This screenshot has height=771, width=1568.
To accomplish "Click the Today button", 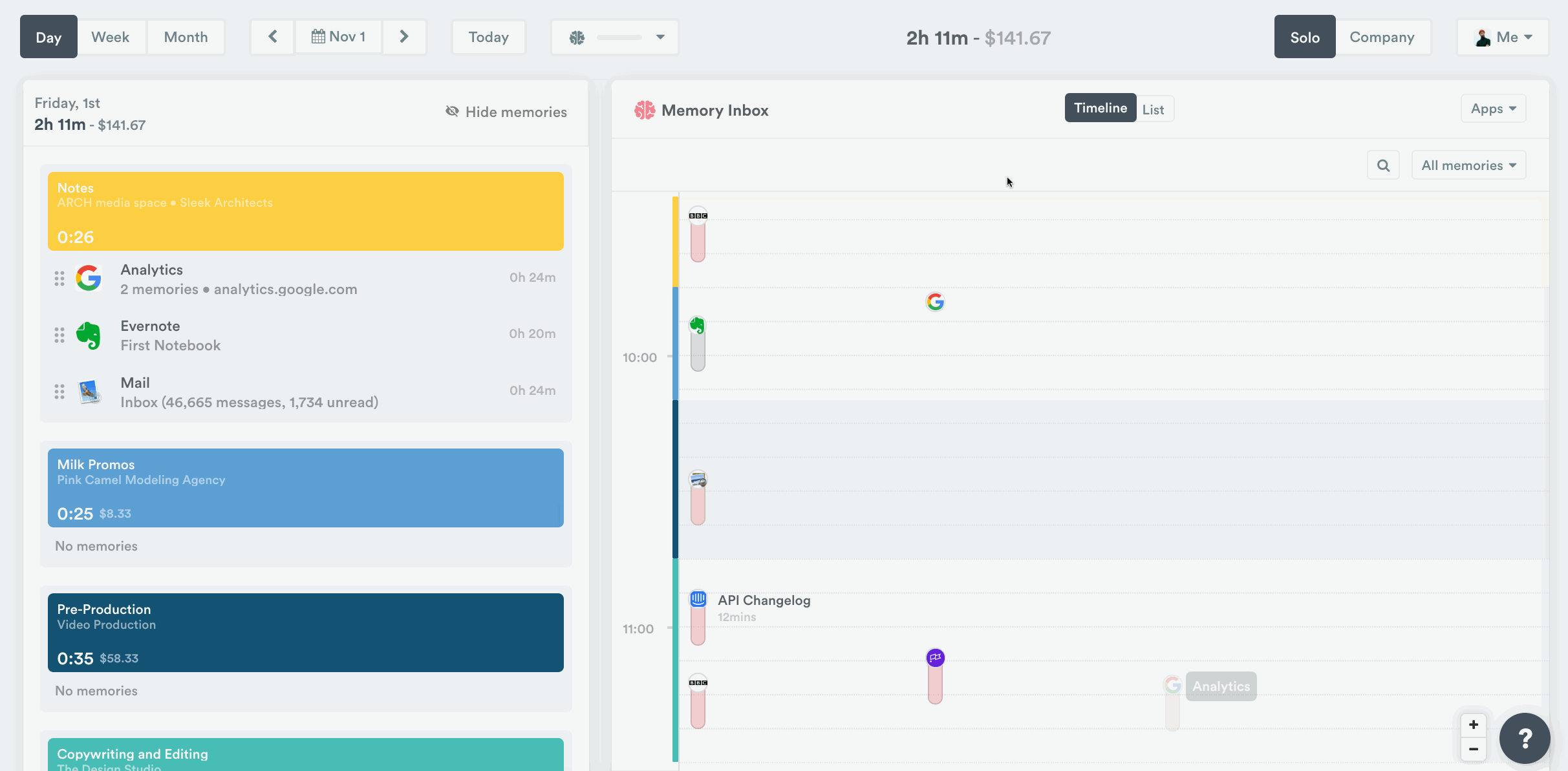I will [488, 37].
